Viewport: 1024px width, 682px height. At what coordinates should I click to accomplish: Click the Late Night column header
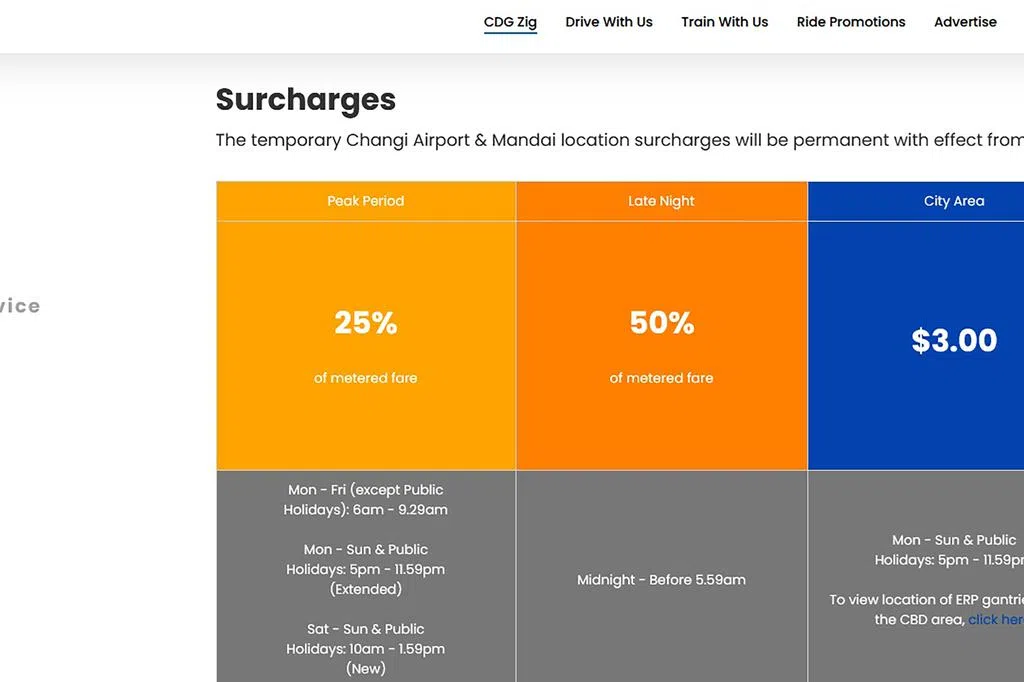661,201
